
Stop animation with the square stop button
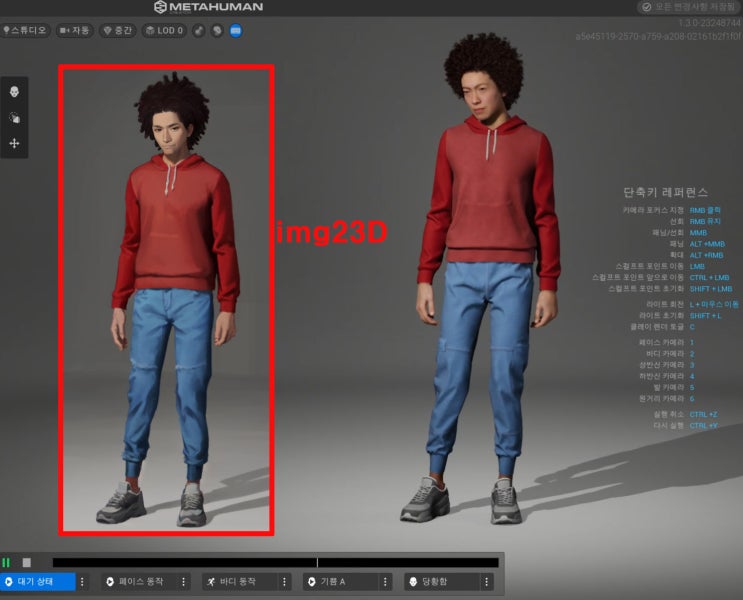click(x=27, y=563)
